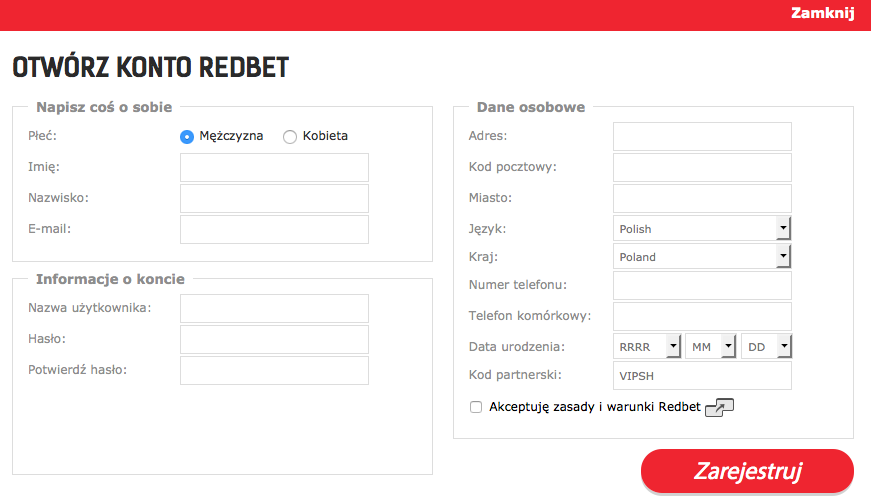The image size is (871, 504).
Task: Focus the Nazwa użytkownika field
Action: click(274, 308)
